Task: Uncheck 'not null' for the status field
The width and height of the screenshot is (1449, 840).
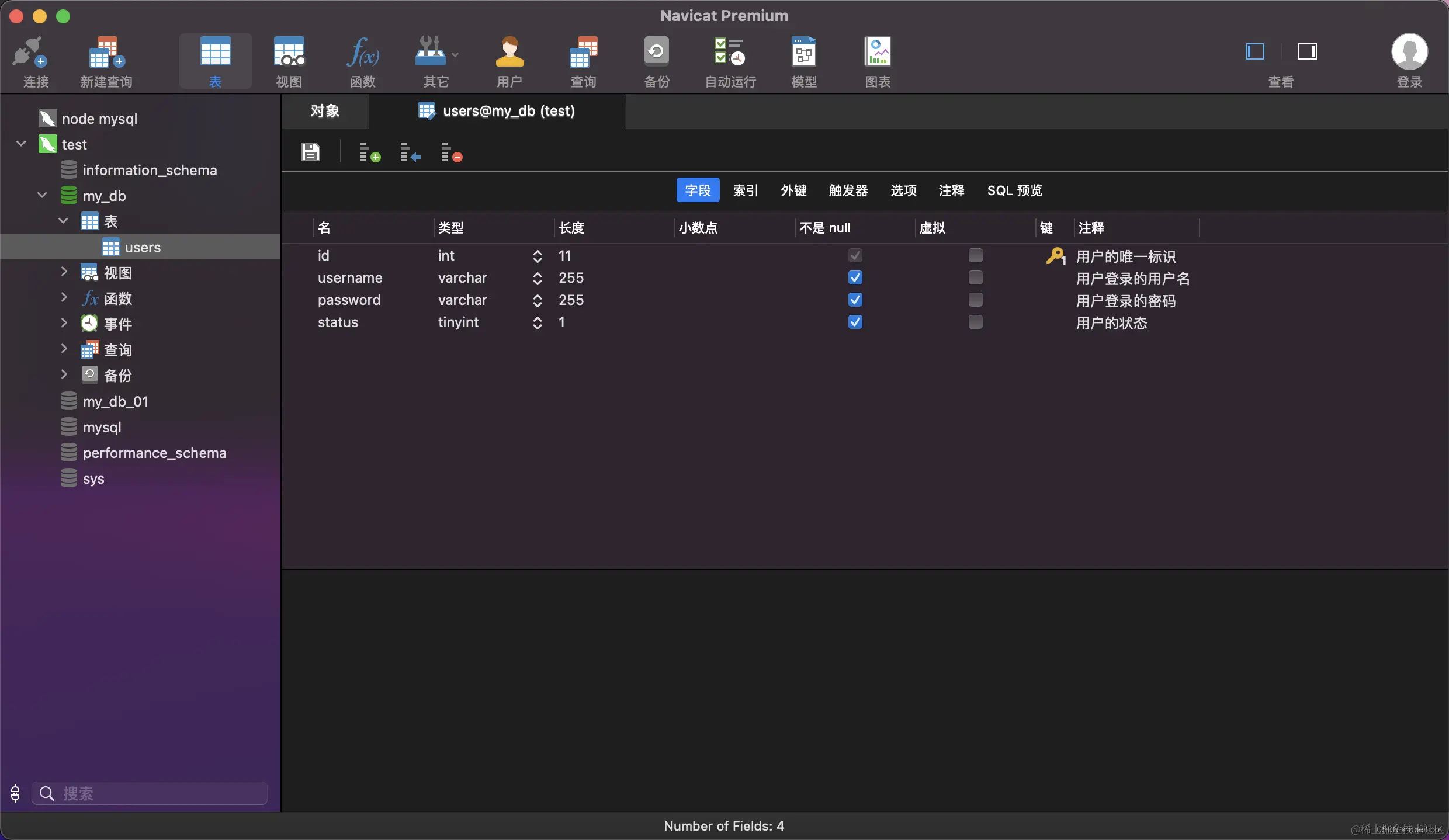Action: coord(855,322)
